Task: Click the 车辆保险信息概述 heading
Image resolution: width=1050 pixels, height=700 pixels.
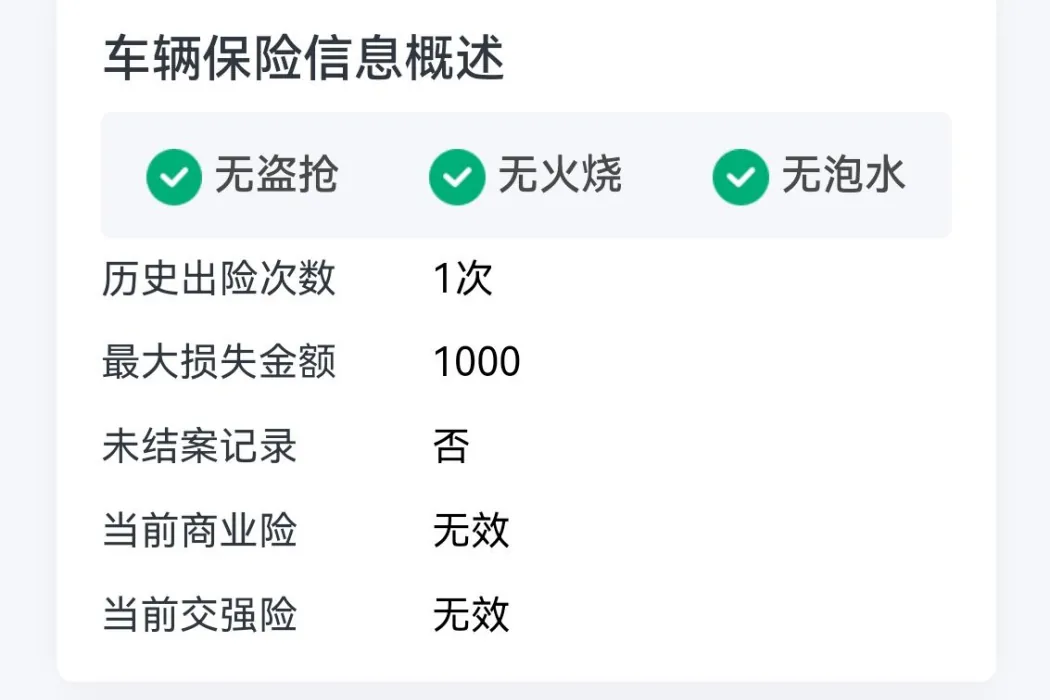Action: (303, 58)
